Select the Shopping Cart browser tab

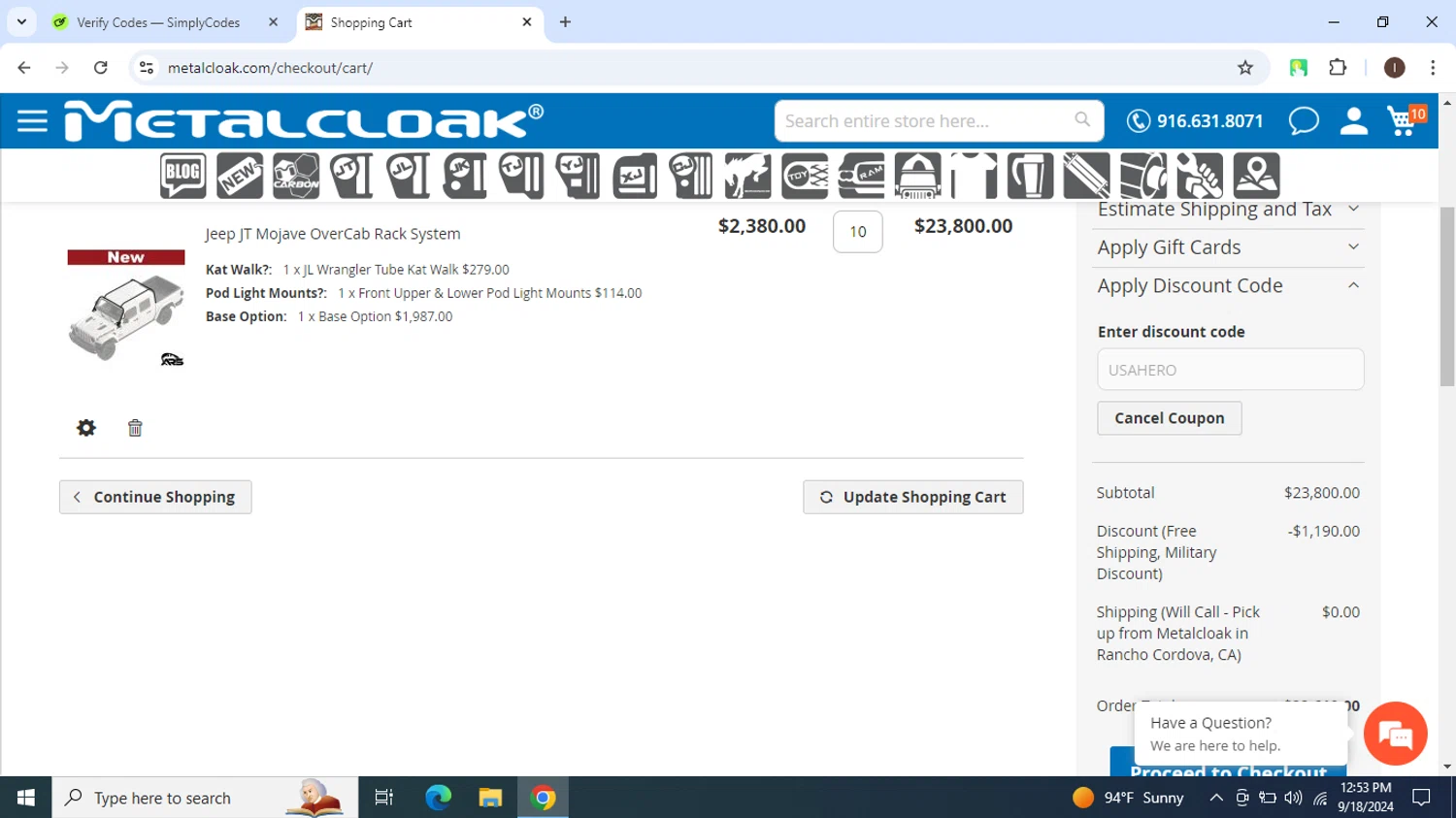tap(419, 22)
